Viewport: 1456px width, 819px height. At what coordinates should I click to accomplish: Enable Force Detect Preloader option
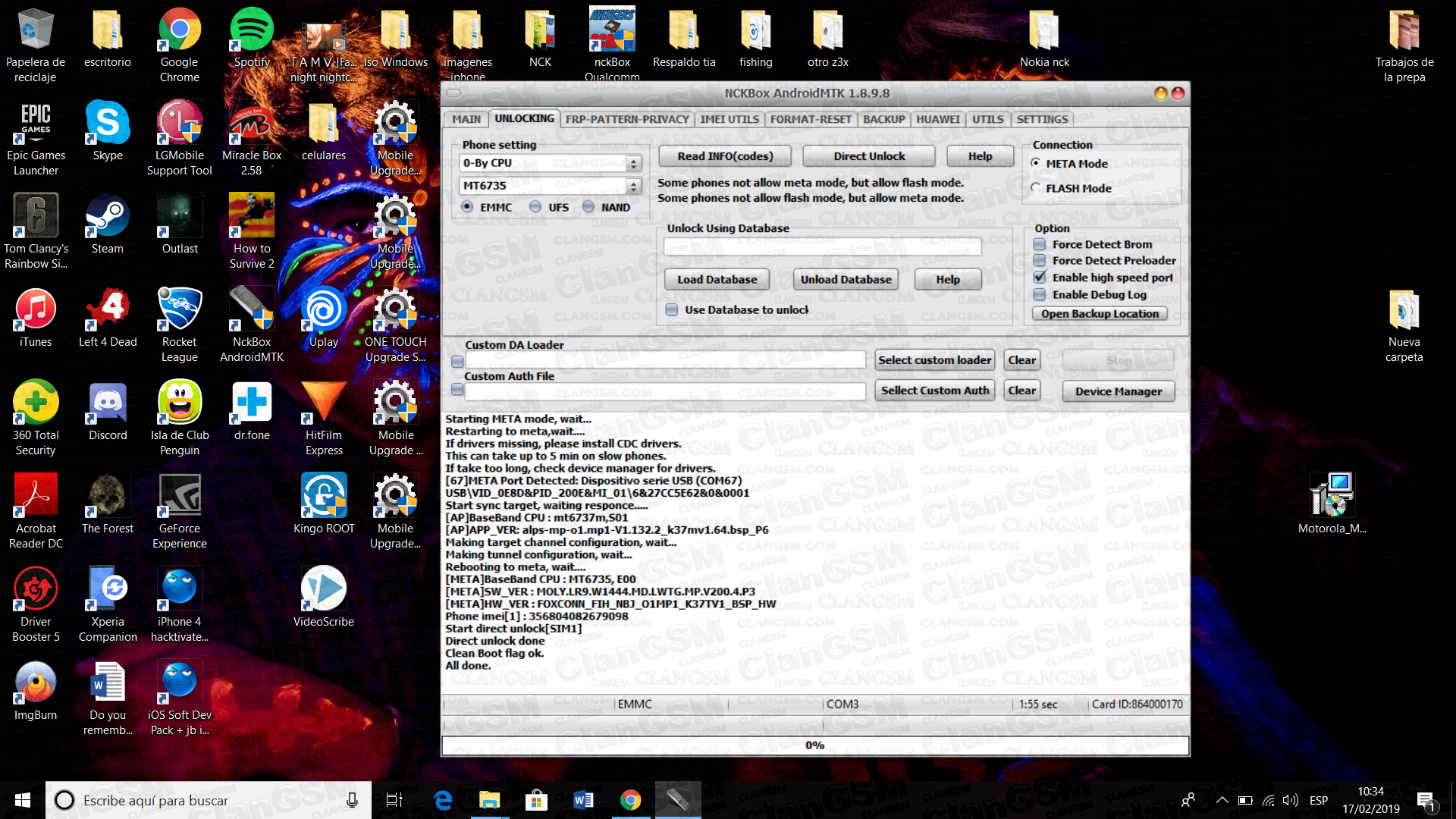point(1040,260)
